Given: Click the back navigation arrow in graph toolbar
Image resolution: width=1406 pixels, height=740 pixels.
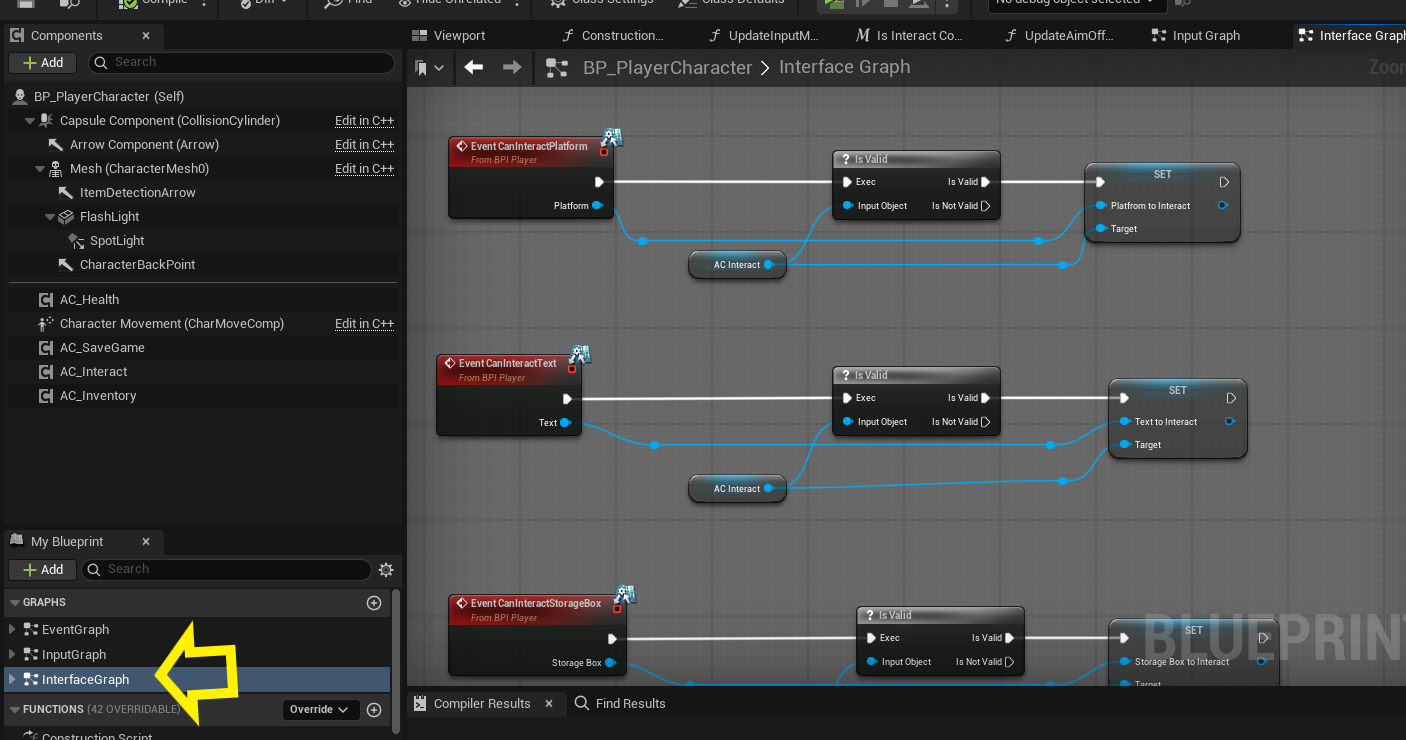Looking at the screenshot, I should click(x=474, y=67).
